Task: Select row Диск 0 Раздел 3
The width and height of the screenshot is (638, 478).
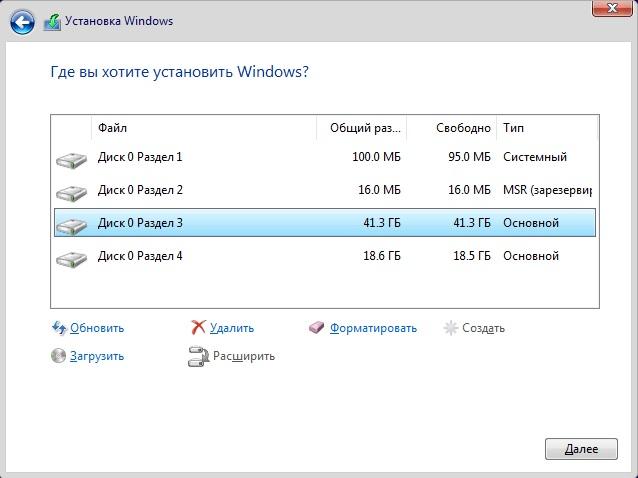Action: 325,223
